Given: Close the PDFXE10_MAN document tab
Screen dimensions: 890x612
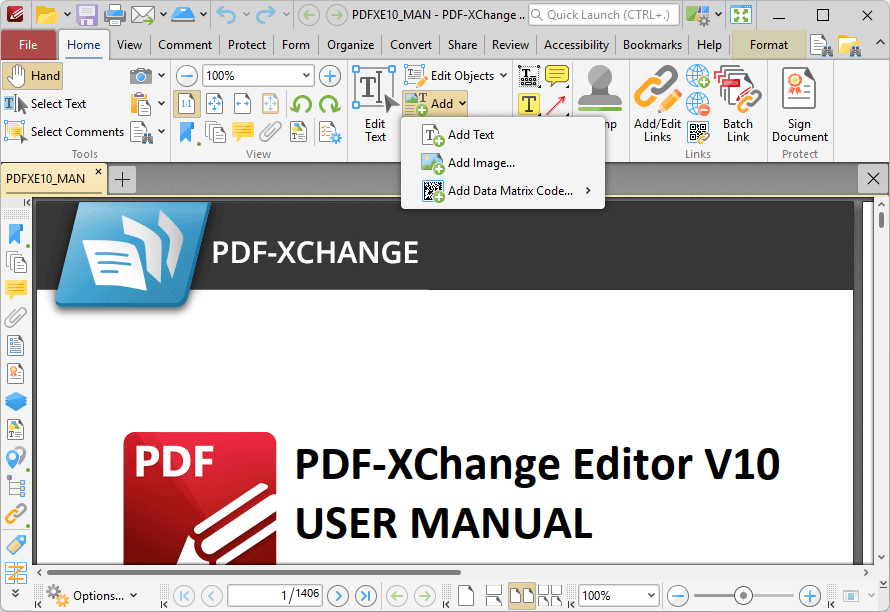Looking at the screenshot, I should (98, 171).
